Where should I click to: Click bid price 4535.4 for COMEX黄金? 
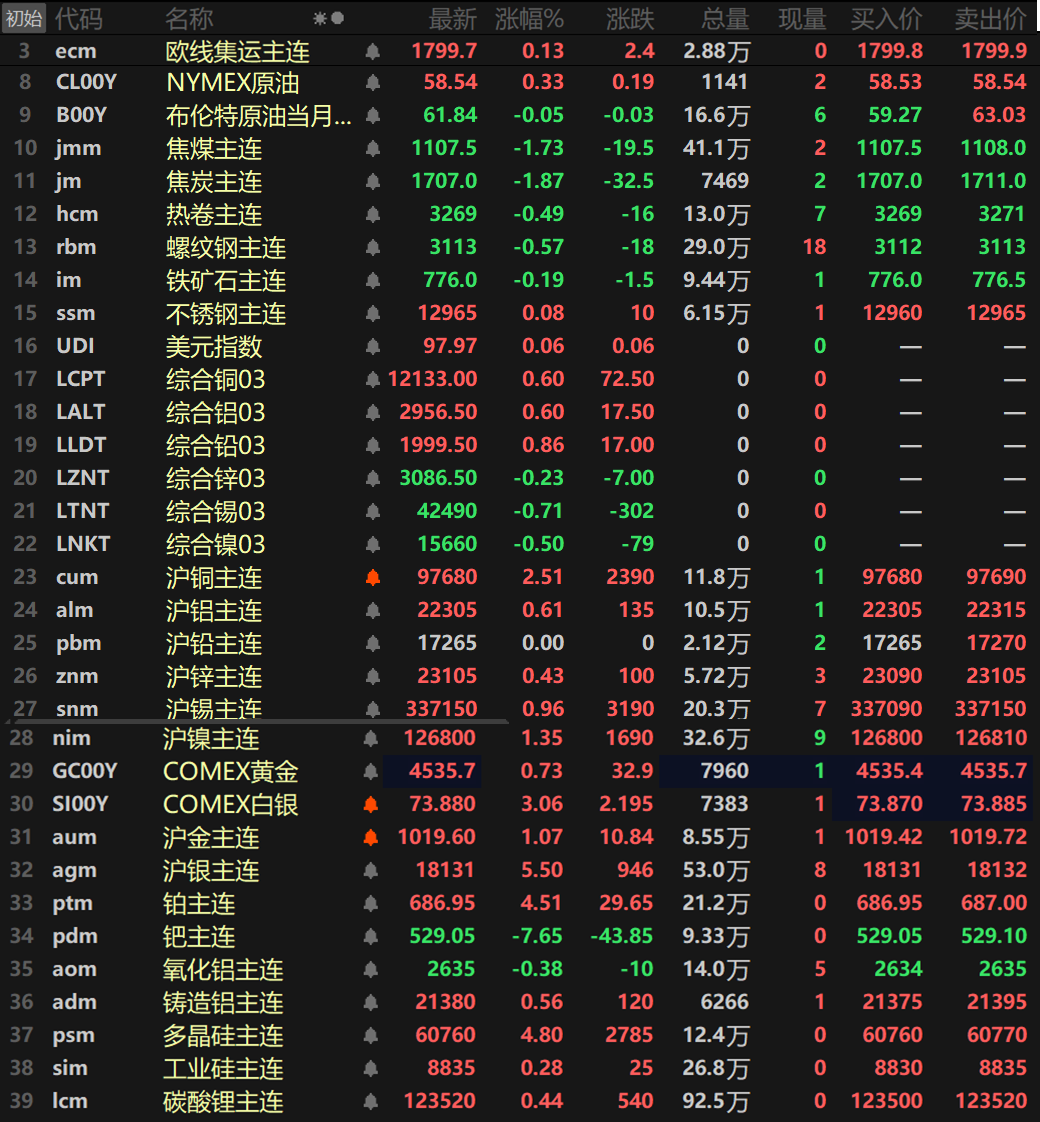click(x=889, y=771)
